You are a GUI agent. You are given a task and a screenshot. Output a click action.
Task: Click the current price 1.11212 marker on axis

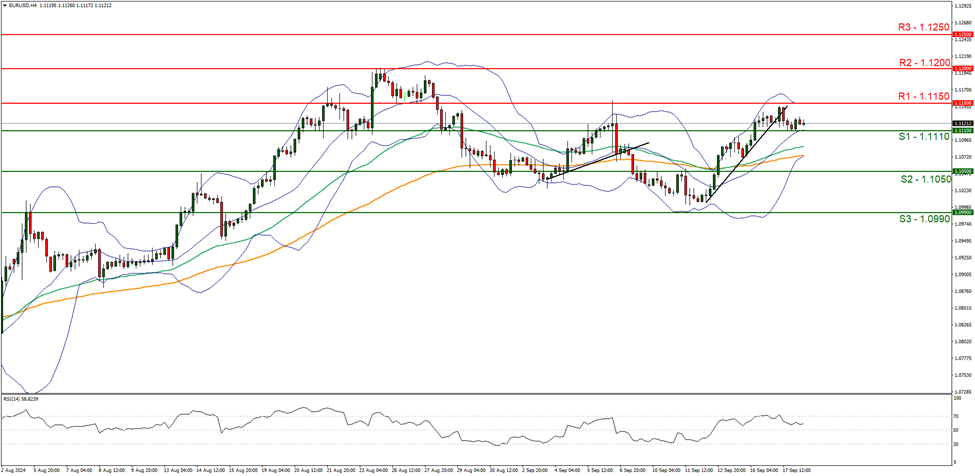[x=963, y=124]
